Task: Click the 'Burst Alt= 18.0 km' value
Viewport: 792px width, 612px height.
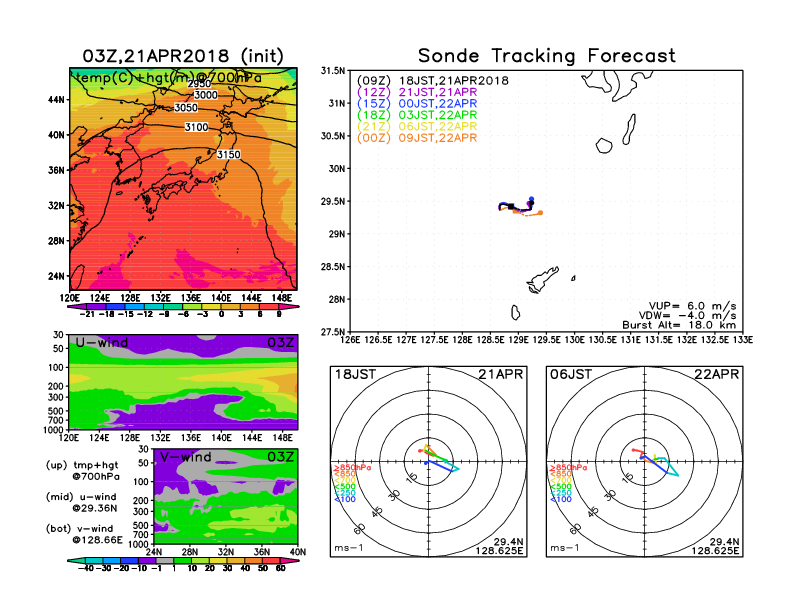Action: click(x=679, y=325)
